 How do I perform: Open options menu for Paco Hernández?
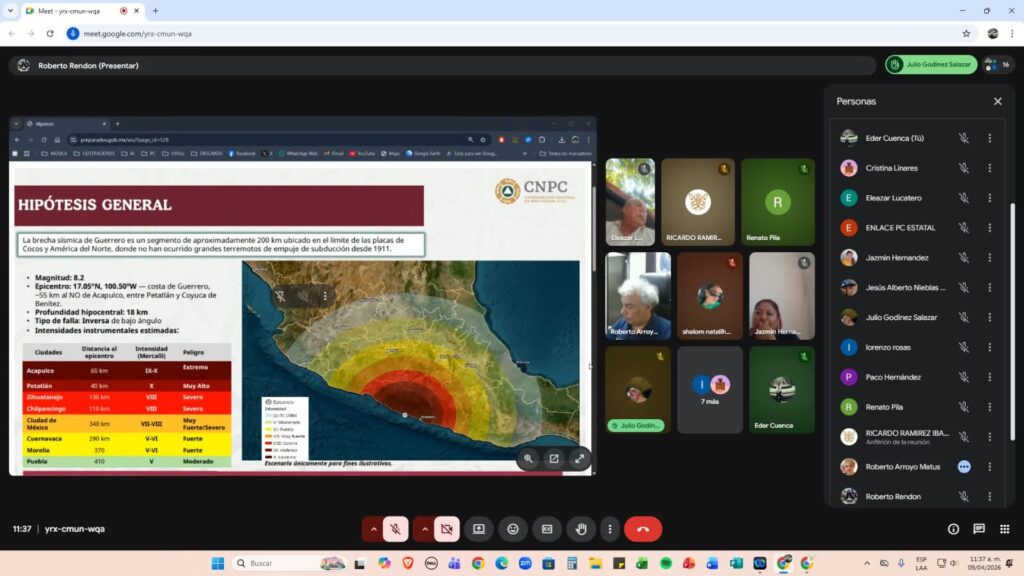coord(990,377)
